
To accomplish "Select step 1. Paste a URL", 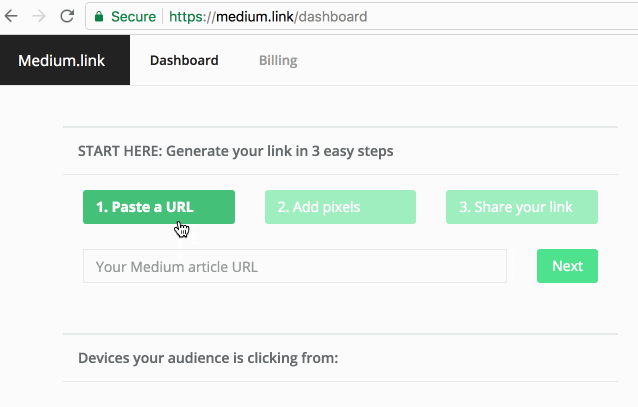I will coord(159,207).
